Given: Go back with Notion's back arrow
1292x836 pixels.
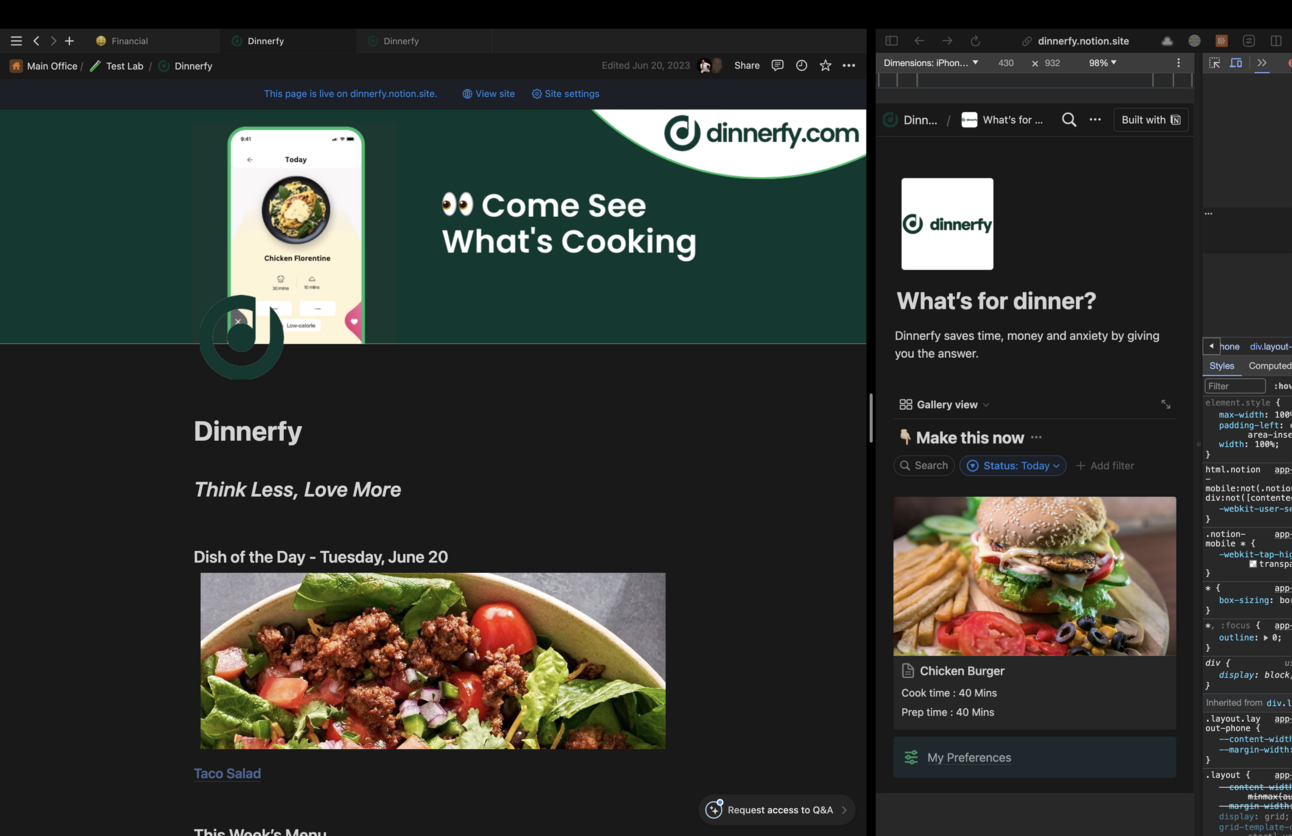Looking at the screenshot, I should tap(36, 41).
